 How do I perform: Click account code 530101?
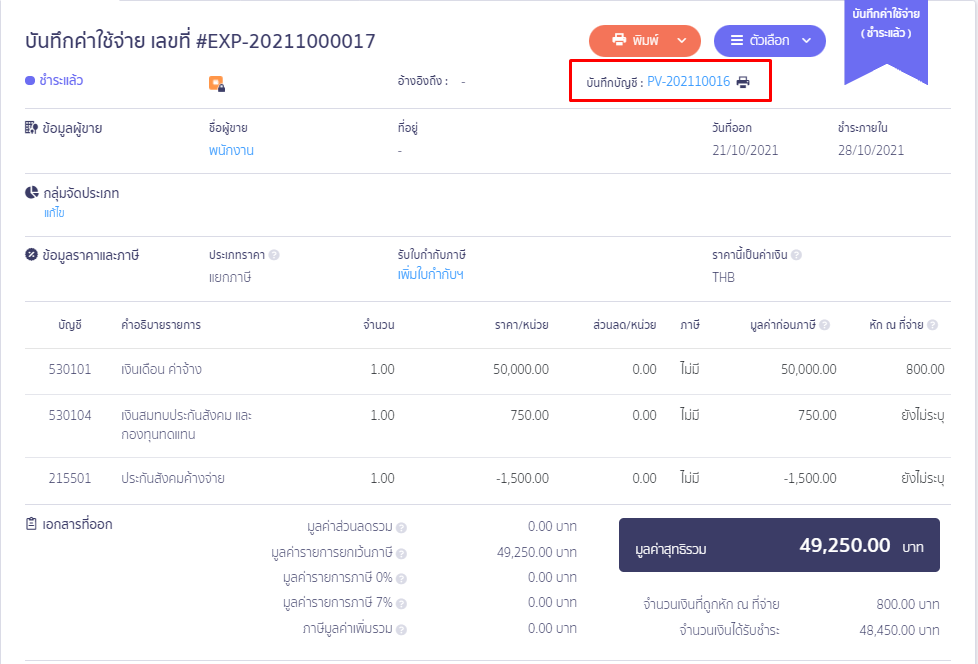(70, 369)
